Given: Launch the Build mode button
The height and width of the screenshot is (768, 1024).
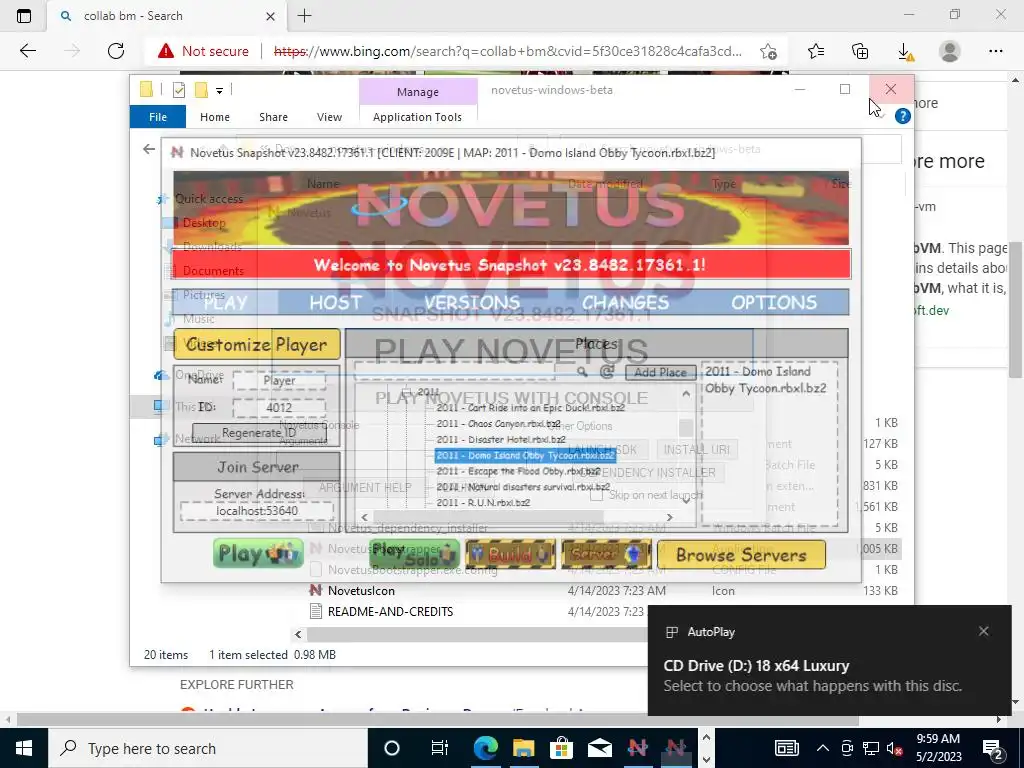Looking at the screenshot, I should pos(511,554).
